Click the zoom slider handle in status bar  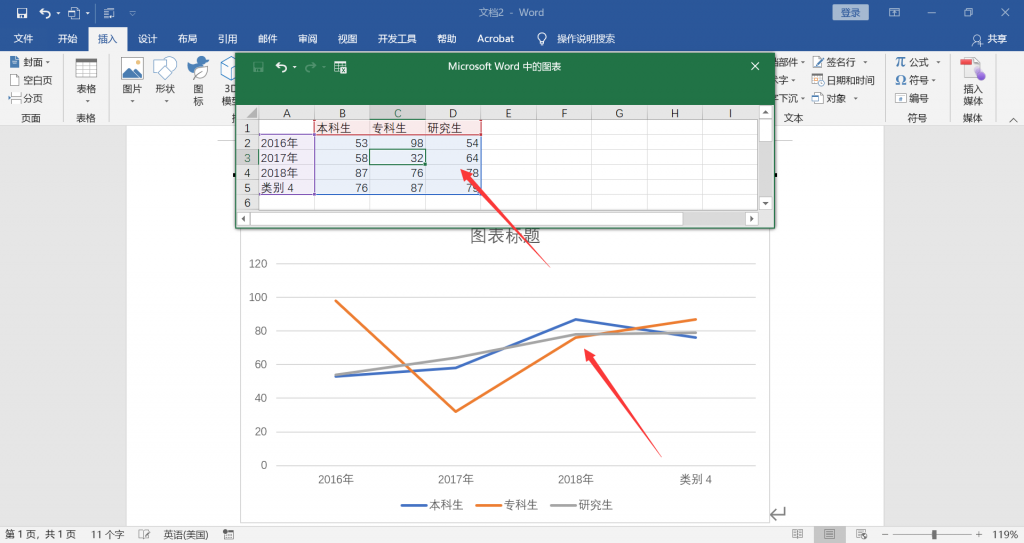coord(935,535)
